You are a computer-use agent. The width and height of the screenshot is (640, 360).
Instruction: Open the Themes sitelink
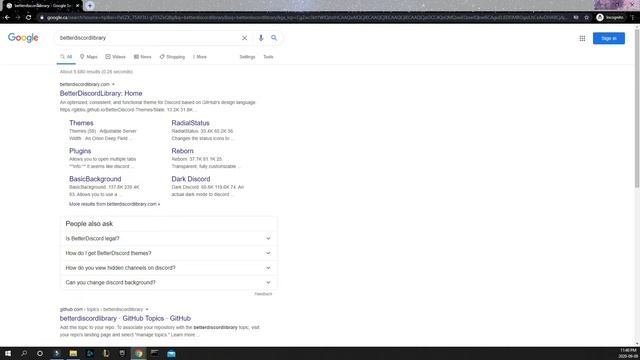(x=81, y=123)
